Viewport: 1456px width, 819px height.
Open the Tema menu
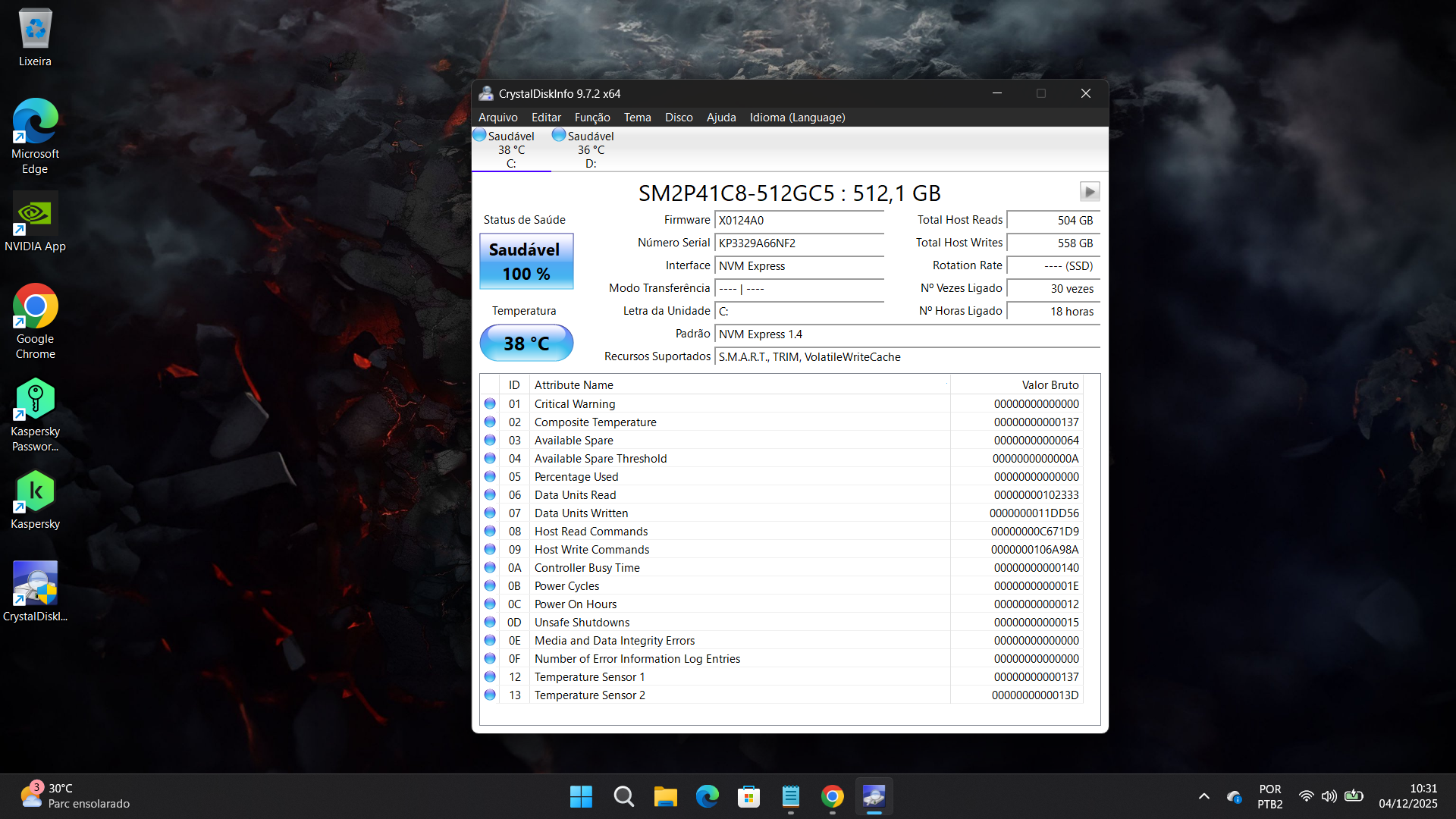[x=637, y=118]
